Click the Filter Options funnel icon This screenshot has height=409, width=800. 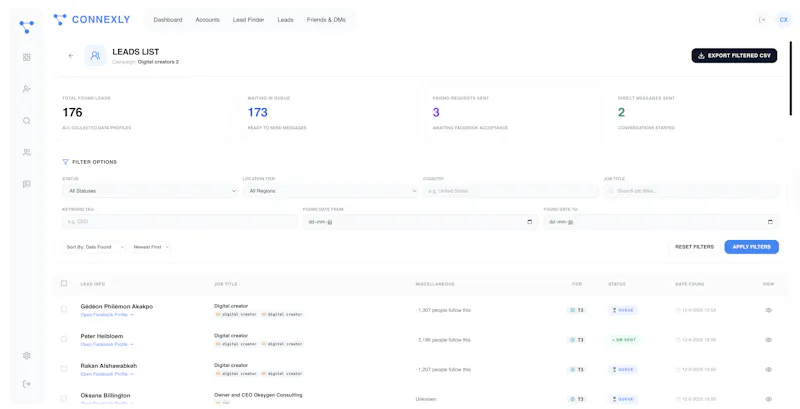pyautogui.click(x=65, y=162)
